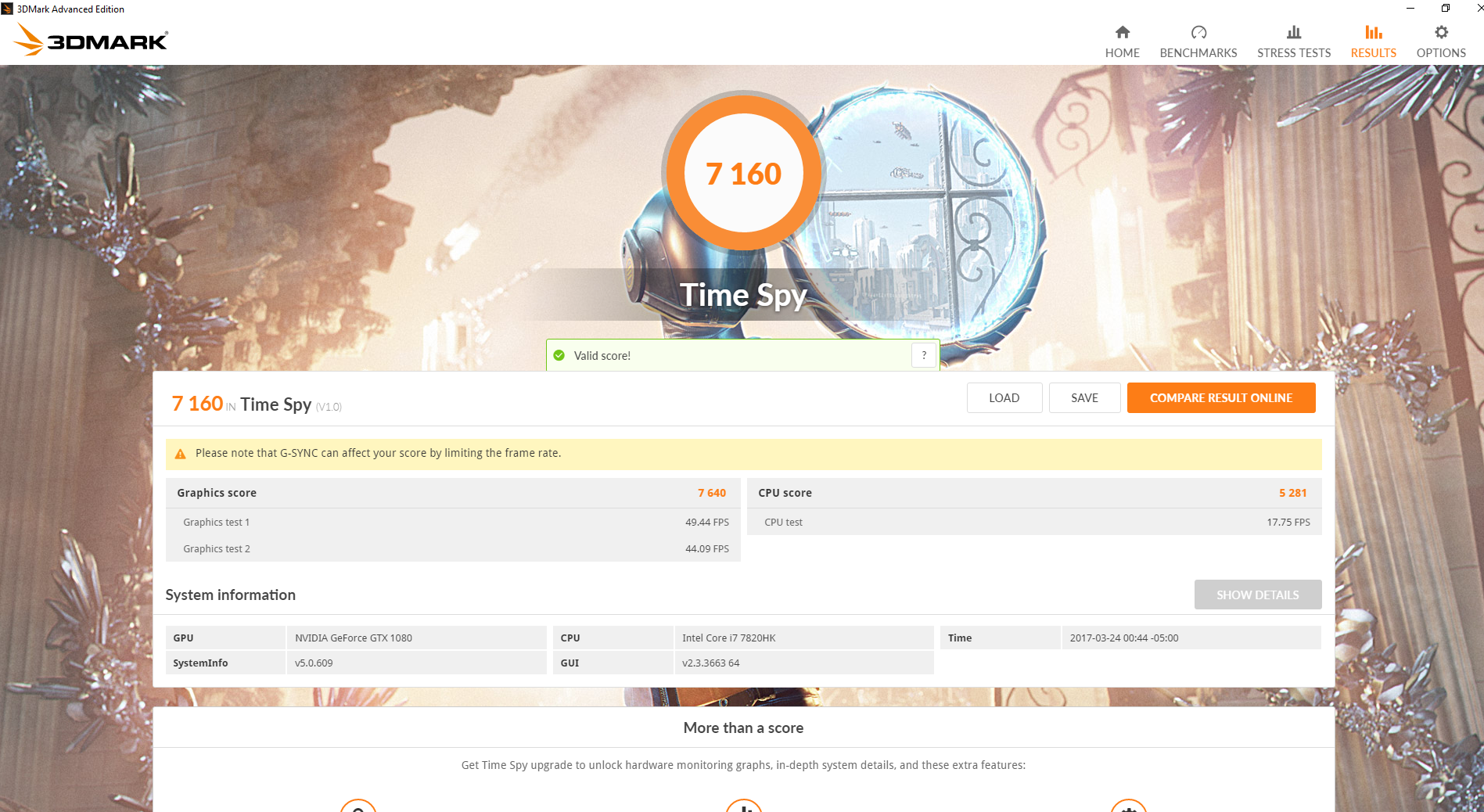Open the Stress Tests chart icon
The width and height of the screenshot is (1484, 812).
click(1294, 32)
